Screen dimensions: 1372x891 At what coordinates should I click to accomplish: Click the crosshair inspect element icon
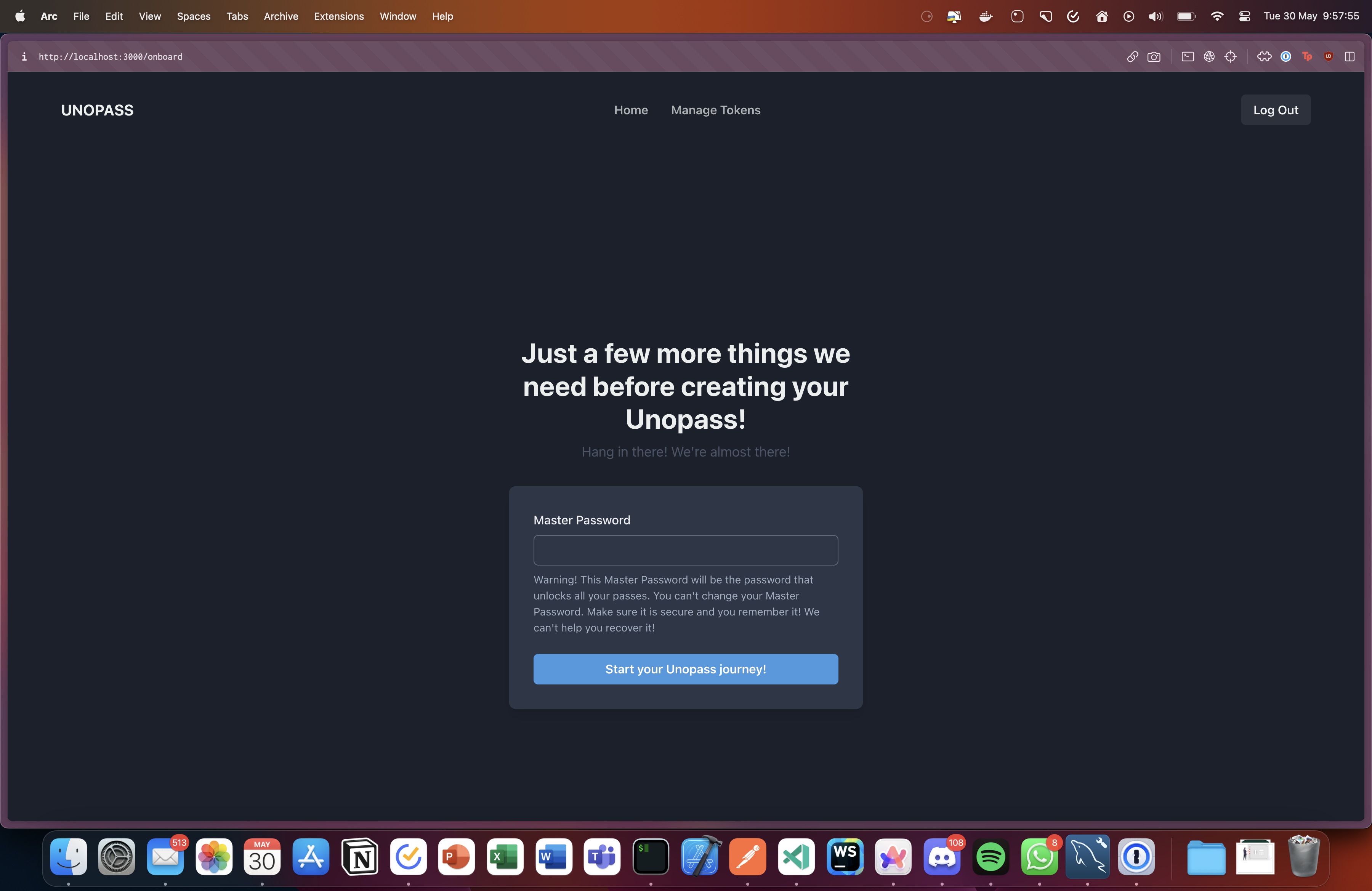point(1230,56)
